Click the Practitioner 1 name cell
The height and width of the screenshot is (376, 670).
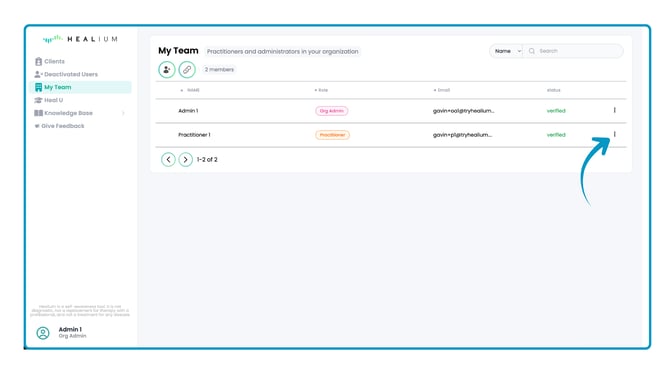pyautogui.click(x=194, y=135)
